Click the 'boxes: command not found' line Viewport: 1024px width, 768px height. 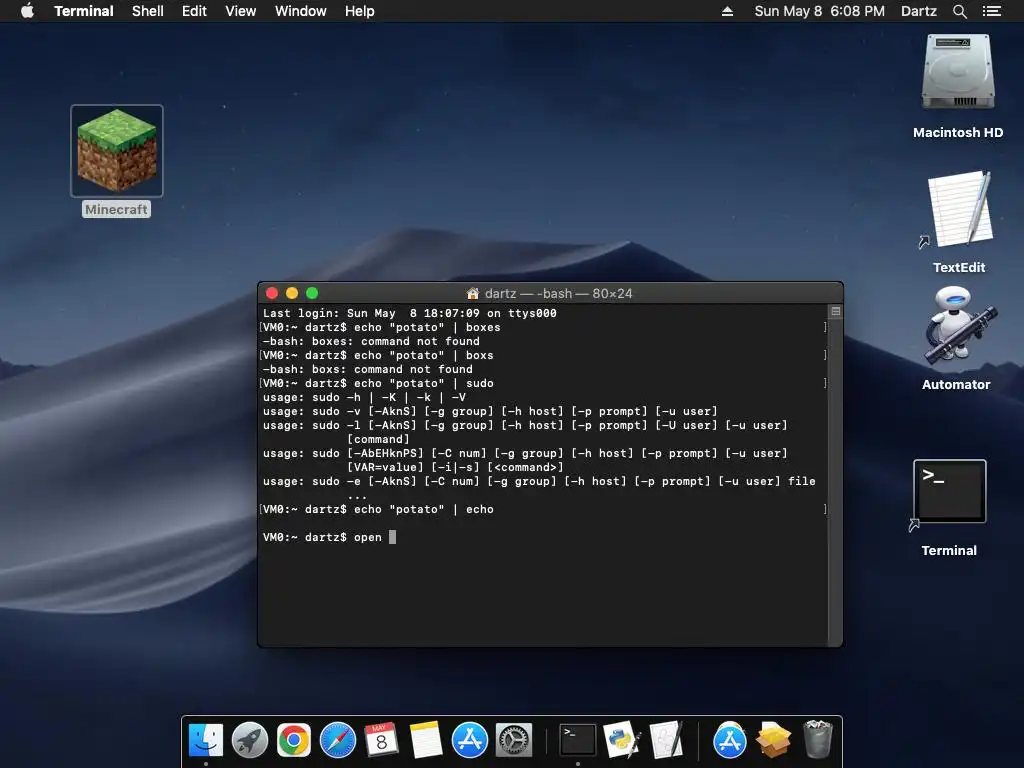(x=371, y=341)
